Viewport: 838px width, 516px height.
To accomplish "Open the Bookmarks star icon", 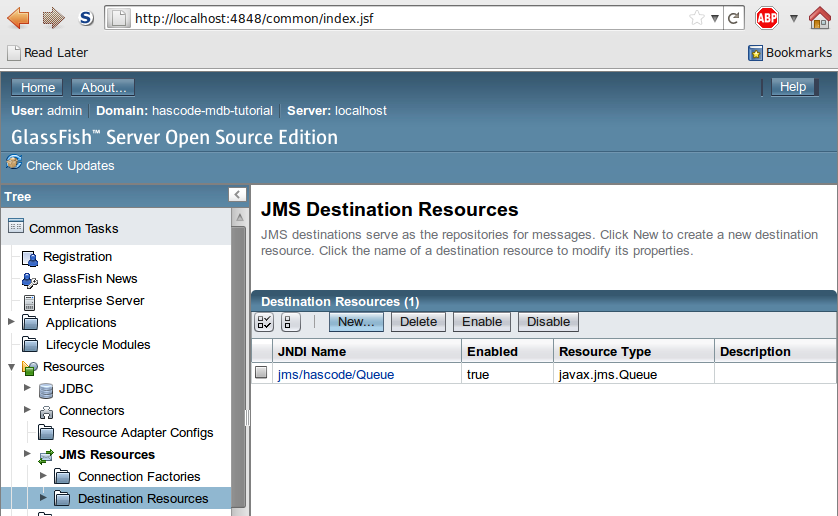I will point(755,53).
